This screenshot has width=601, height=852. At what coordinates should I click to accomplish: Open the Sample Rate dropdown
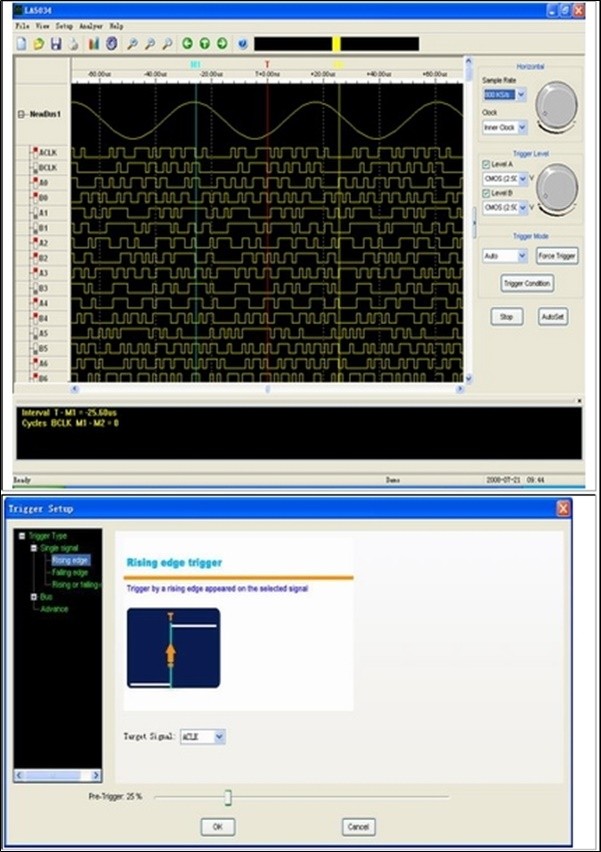coord(520,94)
